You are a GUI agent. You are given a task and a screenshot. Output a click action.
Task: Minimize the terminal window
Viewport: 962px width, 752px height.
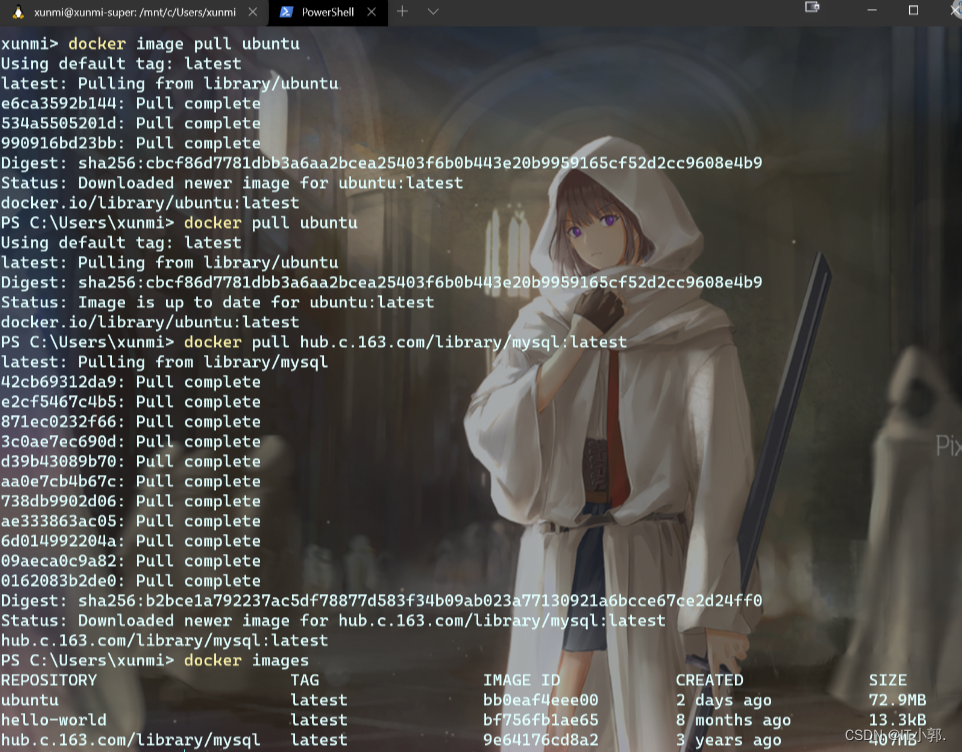(x=872, y=10)
